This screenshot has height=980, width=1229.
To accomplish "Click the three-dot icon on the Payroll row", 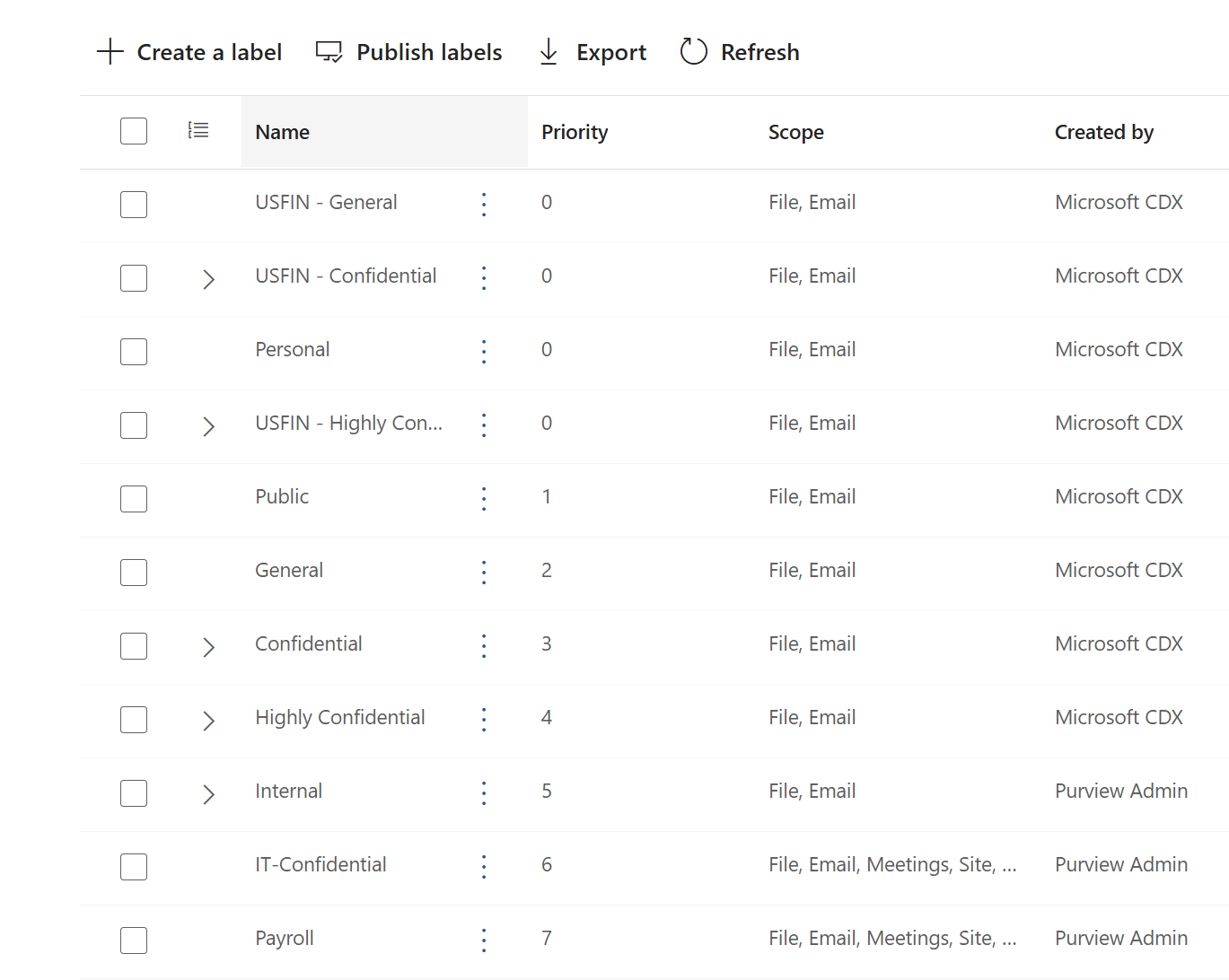I will (x=484, y=941).
